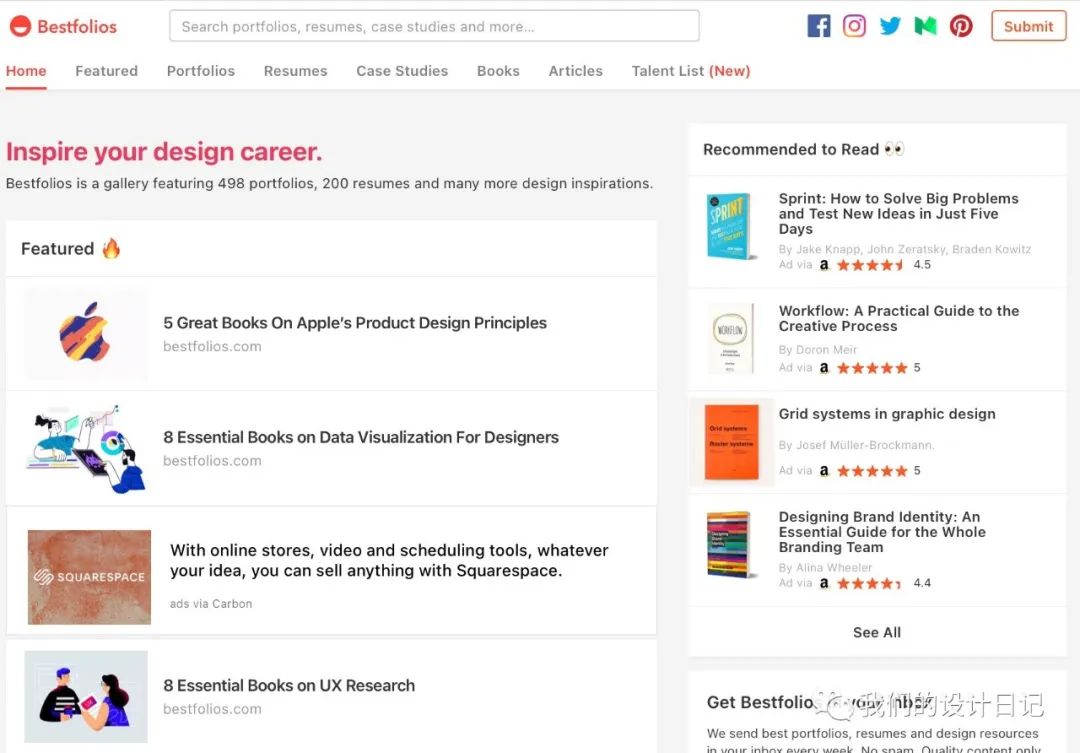Image resolution: width=1080 pixels, height=753 pixels.
Task: Click the colorful Apple logo thumbnail
Action: 85,333
